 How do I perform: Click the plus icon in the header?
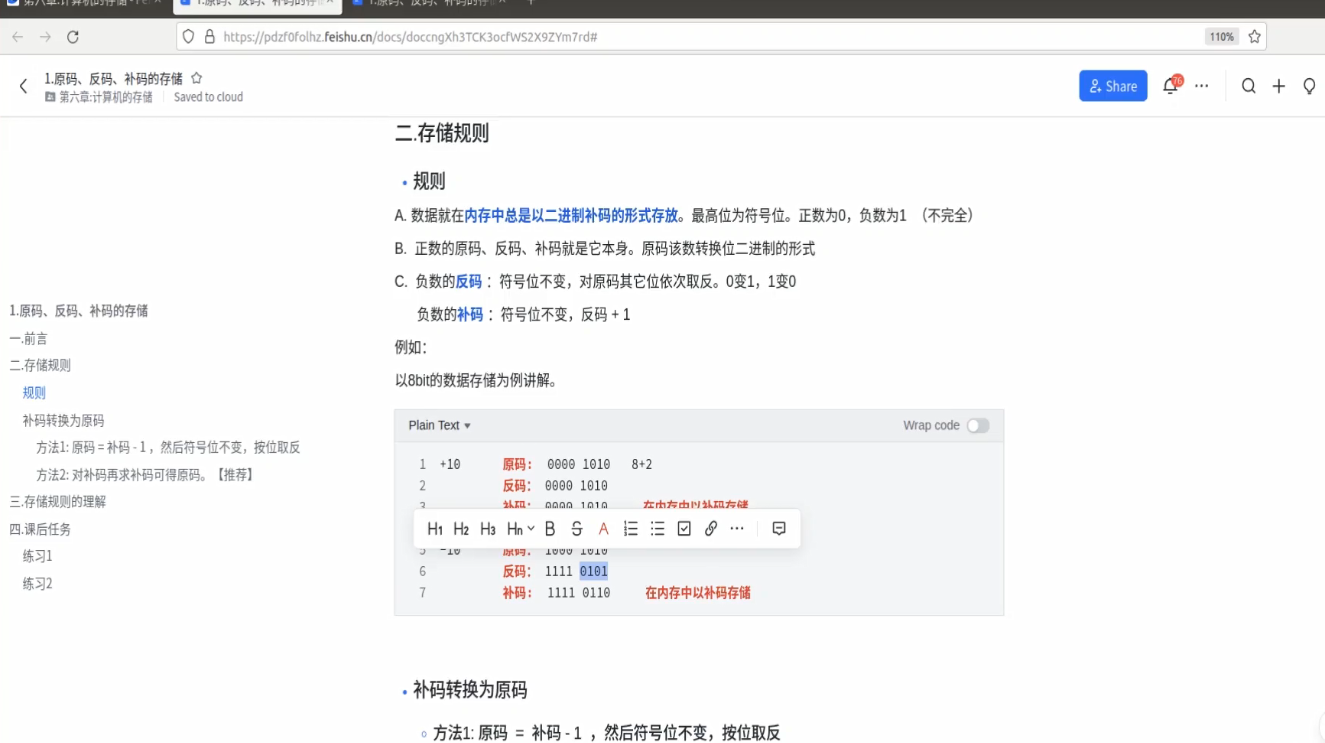(1279, 86)
